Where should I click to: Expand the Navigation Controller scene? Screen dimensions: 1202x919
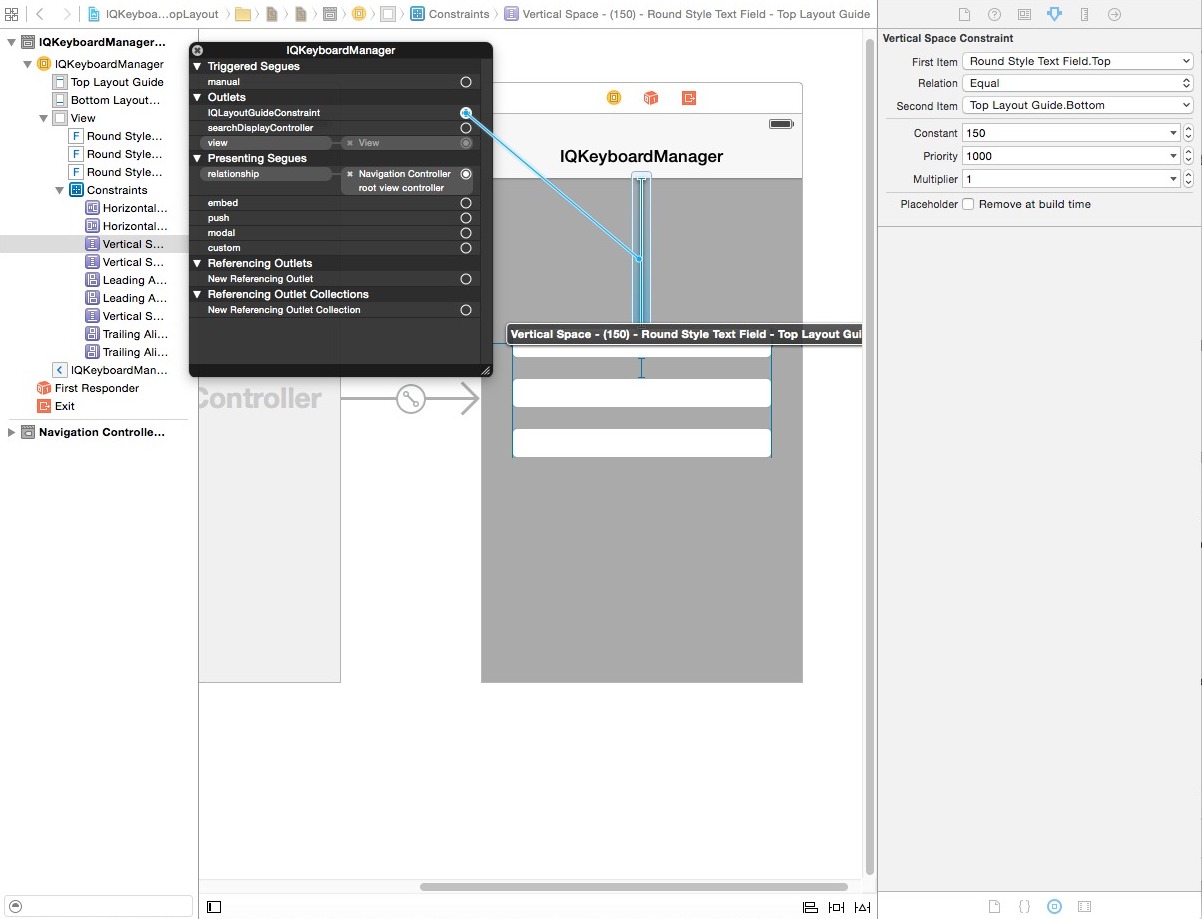click(x=12, y=432)
